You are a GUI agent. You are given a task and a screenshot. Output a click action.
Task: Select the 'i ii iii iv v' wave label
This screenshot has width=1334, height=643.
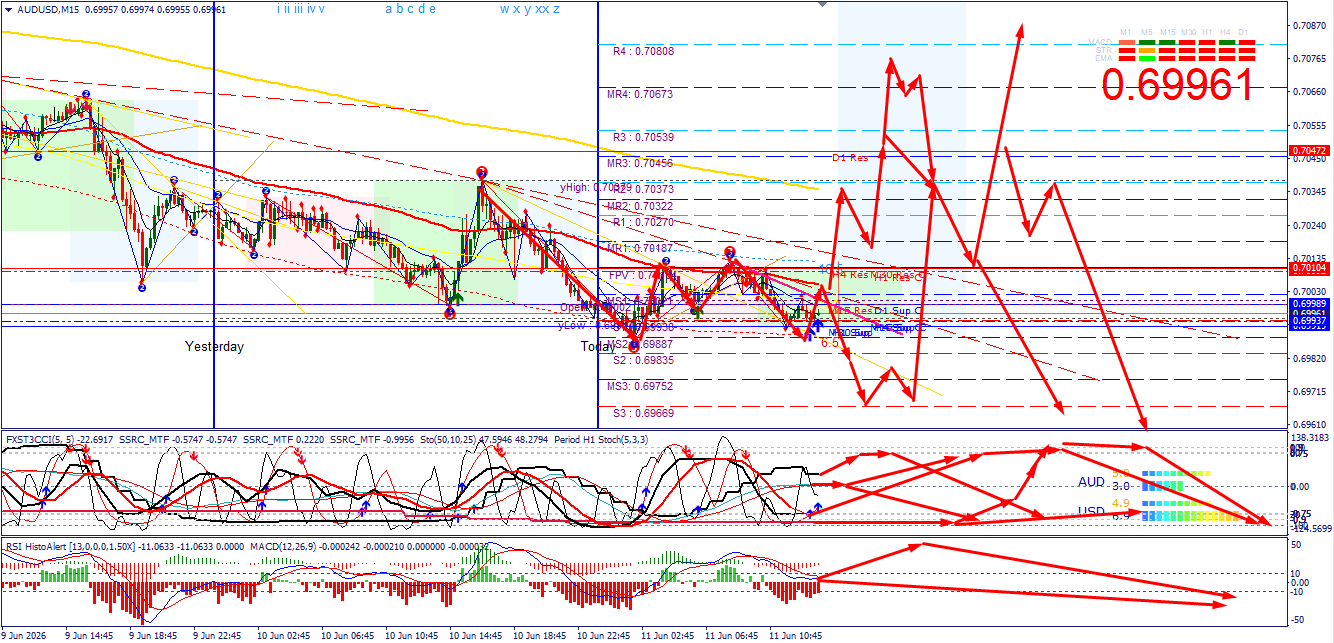pyautogui.click(x=301, y=9)
